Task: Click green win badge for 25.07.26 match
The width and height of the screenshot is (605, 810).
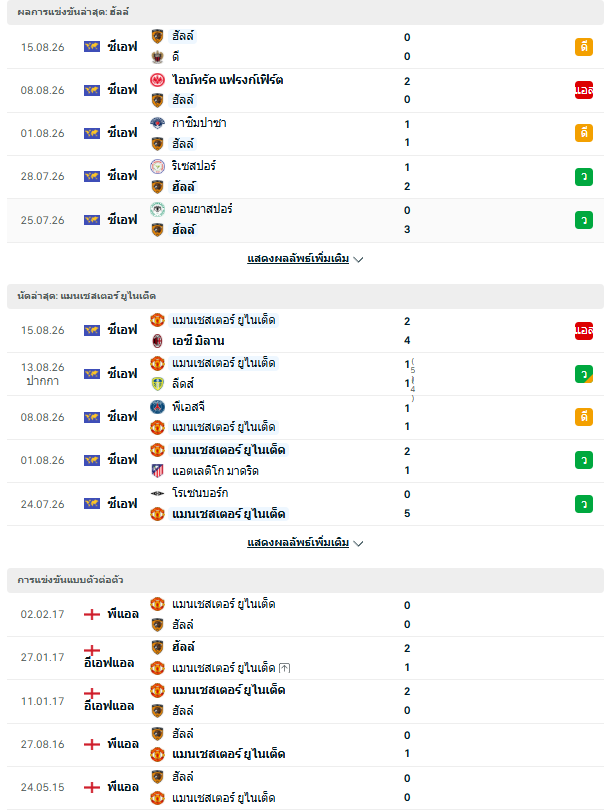Action: point(584,220)
